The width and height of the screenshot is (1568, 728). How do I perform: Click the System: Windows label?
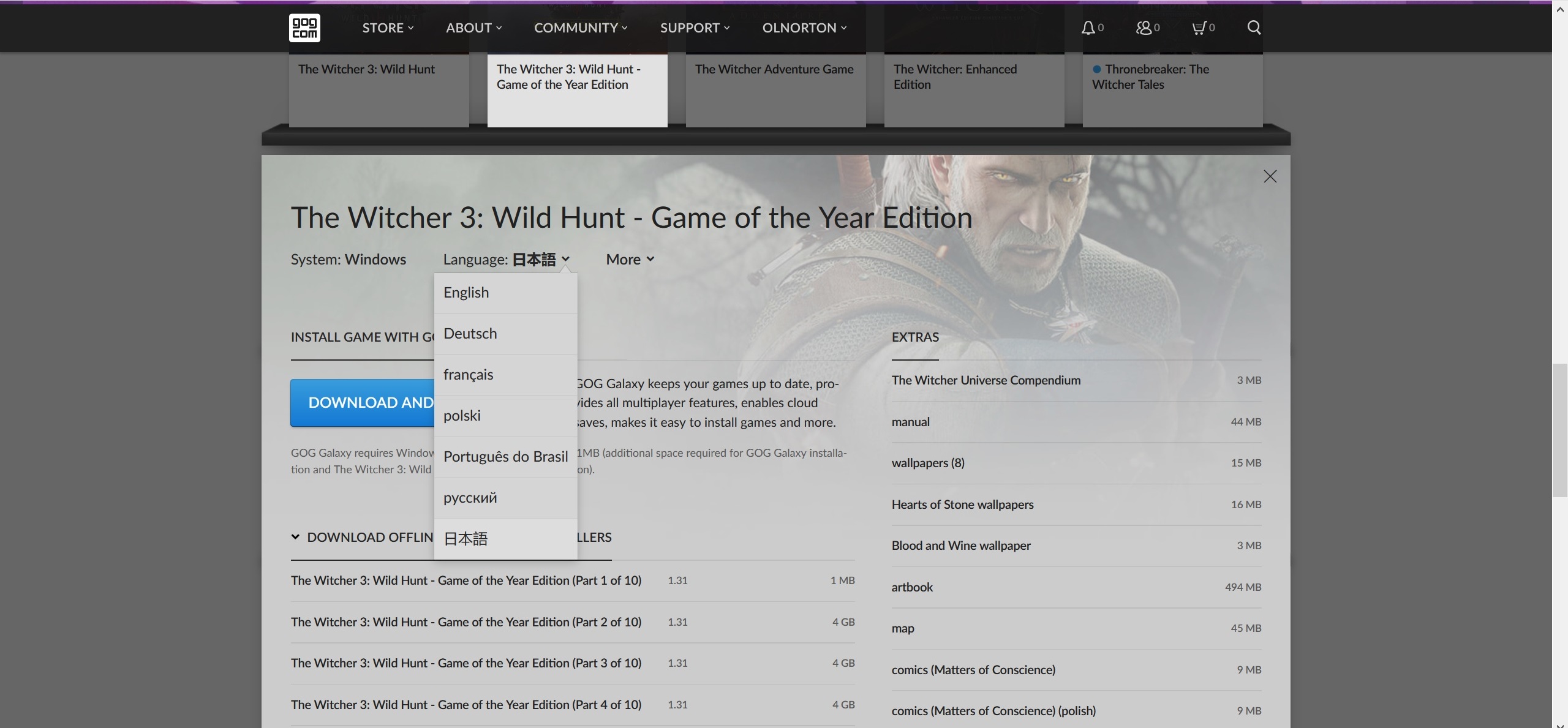[x=349, y=259]
